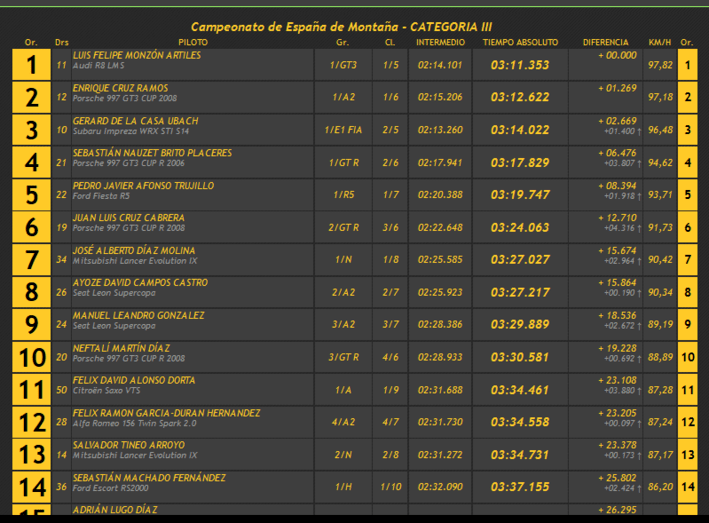Click the DIFERENCIA column header
This screenshot has width=709, height=523.
[605, 43]
